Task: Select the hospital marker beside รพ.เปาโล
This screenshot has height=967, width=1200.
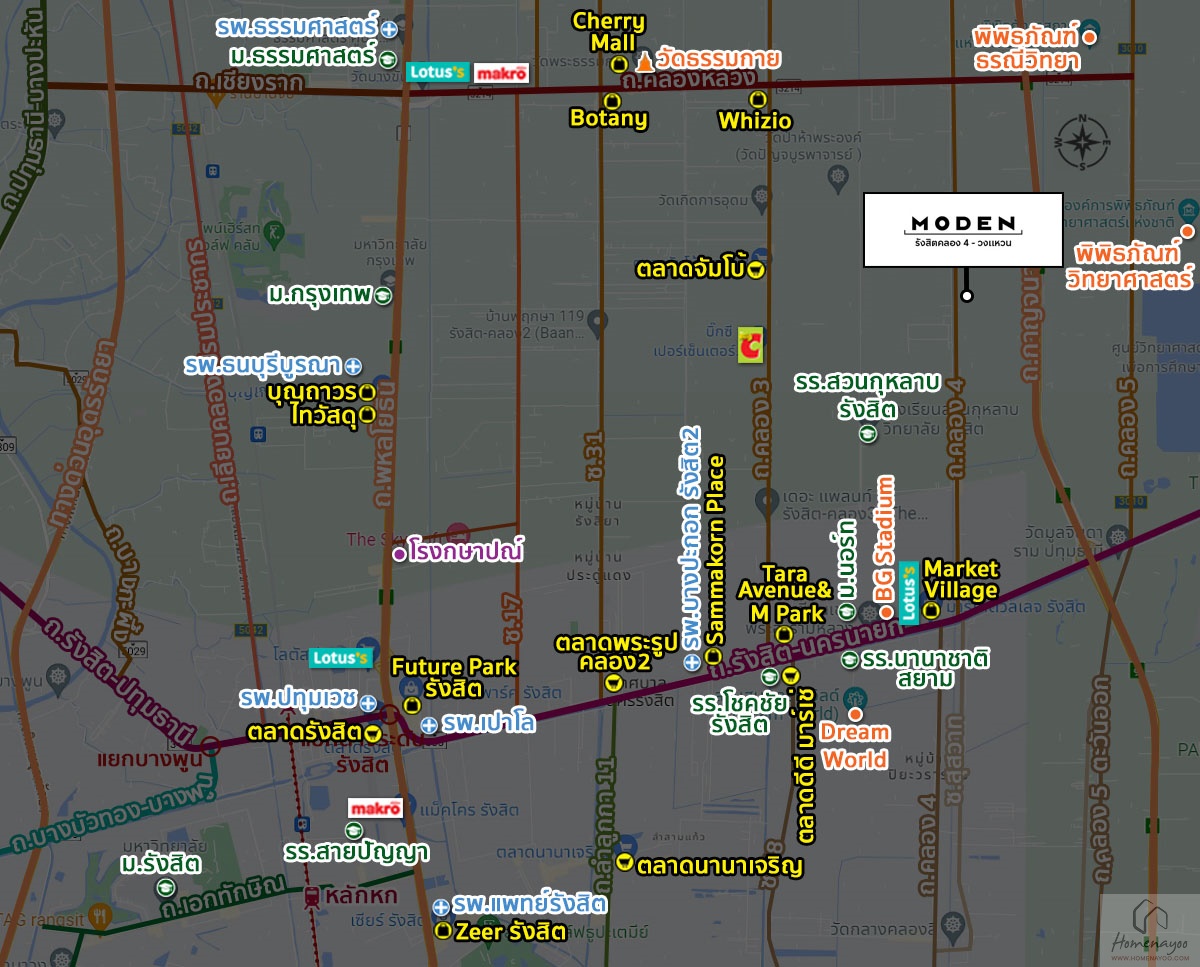Action: [428, 725]
